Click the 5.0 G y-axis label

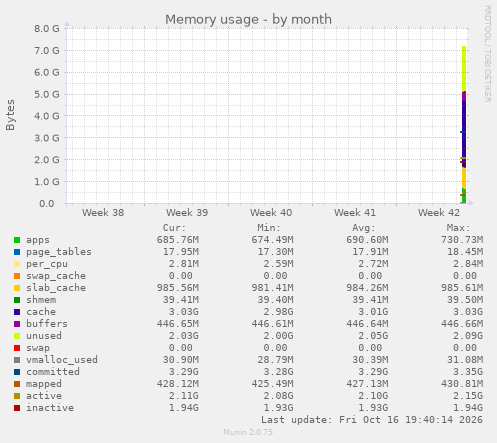[47, 94]
